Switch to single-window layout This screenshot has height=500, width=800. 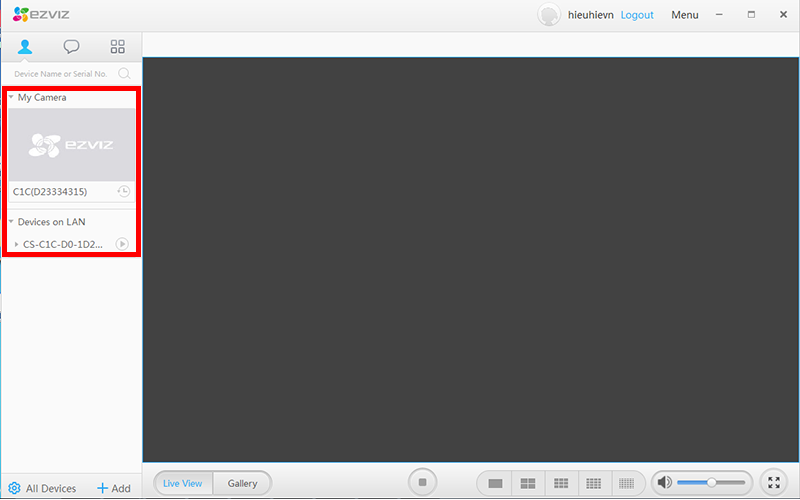tap(494, 484)
